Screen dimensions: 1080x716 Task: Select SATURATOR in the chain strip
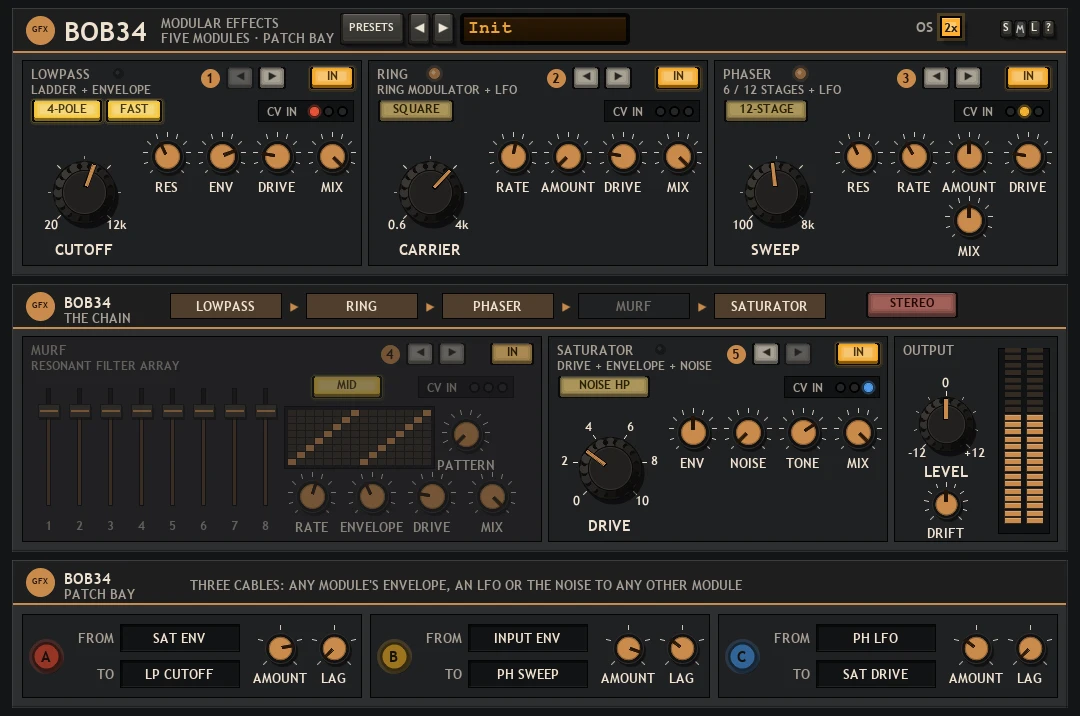click(769, 306)
